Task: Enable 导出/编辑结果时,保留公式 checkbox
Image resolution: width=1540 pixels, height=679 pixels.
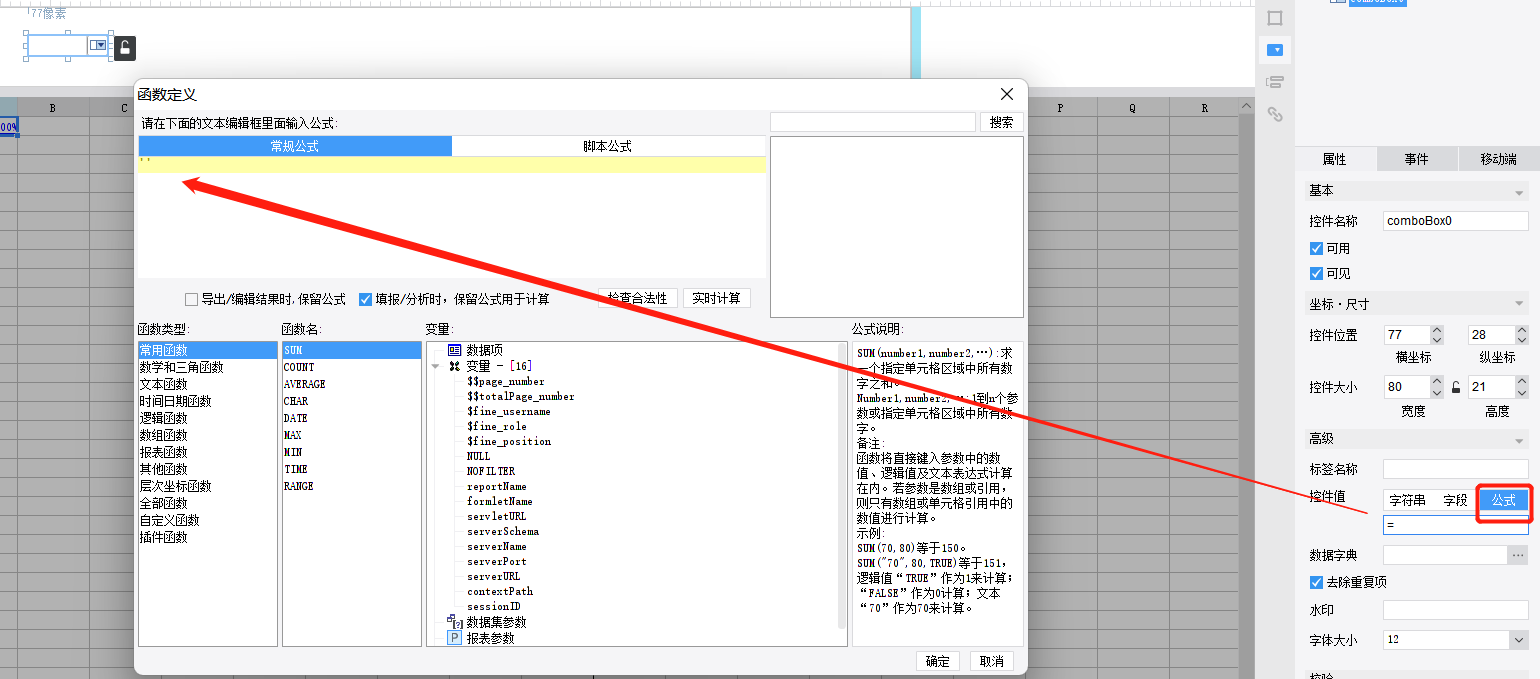Action: click(x=191, y=299)
